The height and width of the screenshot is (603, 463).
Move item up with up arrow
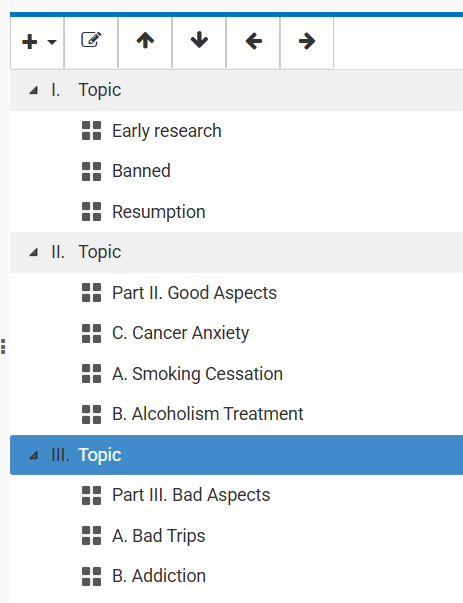tap(145, 40)
